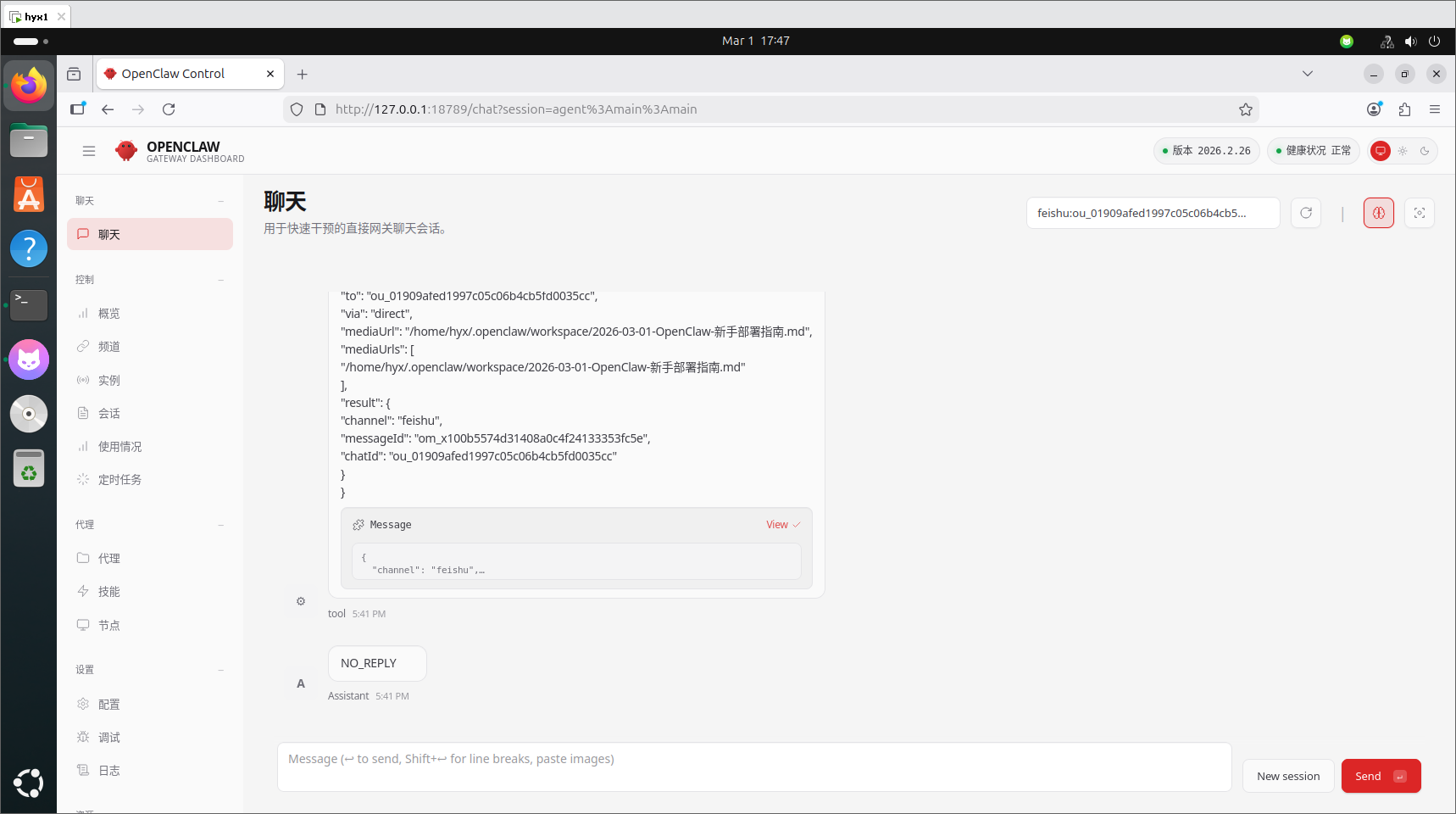This screenshot has height=814, width=1456.
Task: Click the OpenClaw lobster logo
Action: (126, 151)
